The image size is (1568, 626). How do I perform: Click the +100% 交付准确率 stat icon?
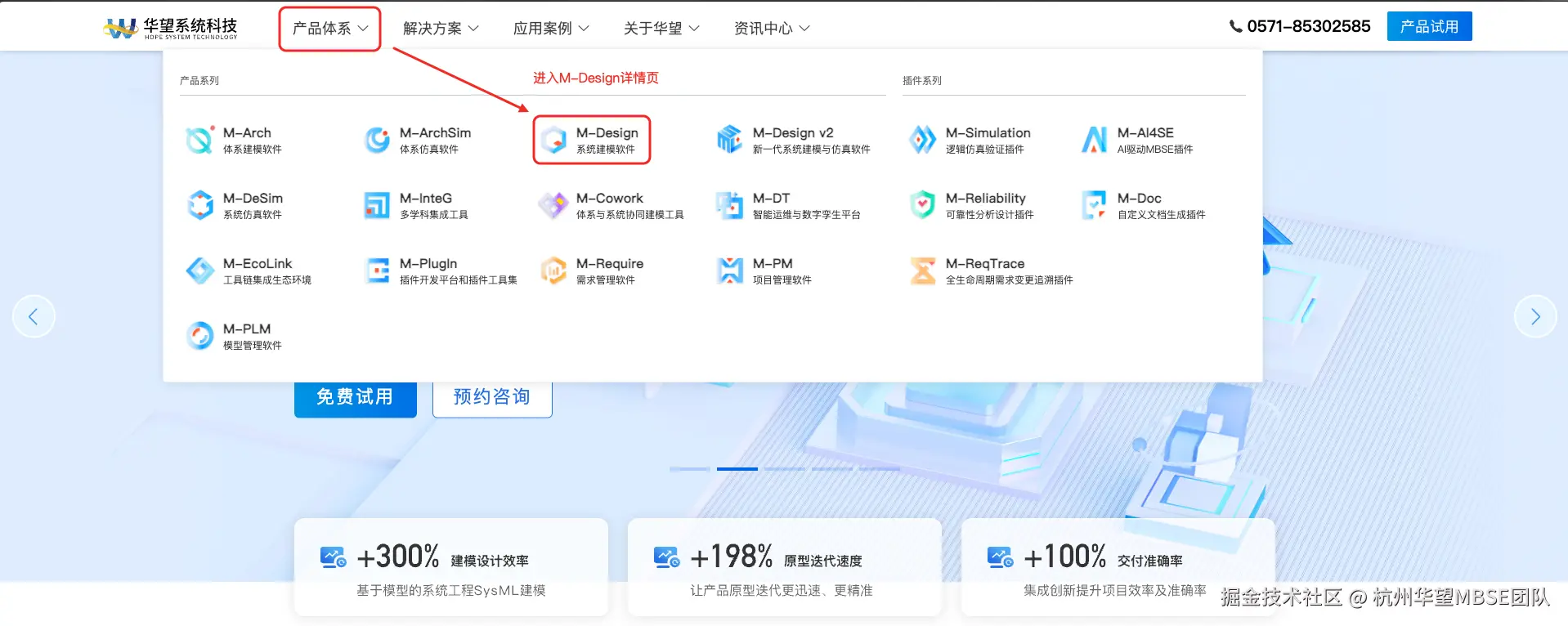(x=1000, y=557)
